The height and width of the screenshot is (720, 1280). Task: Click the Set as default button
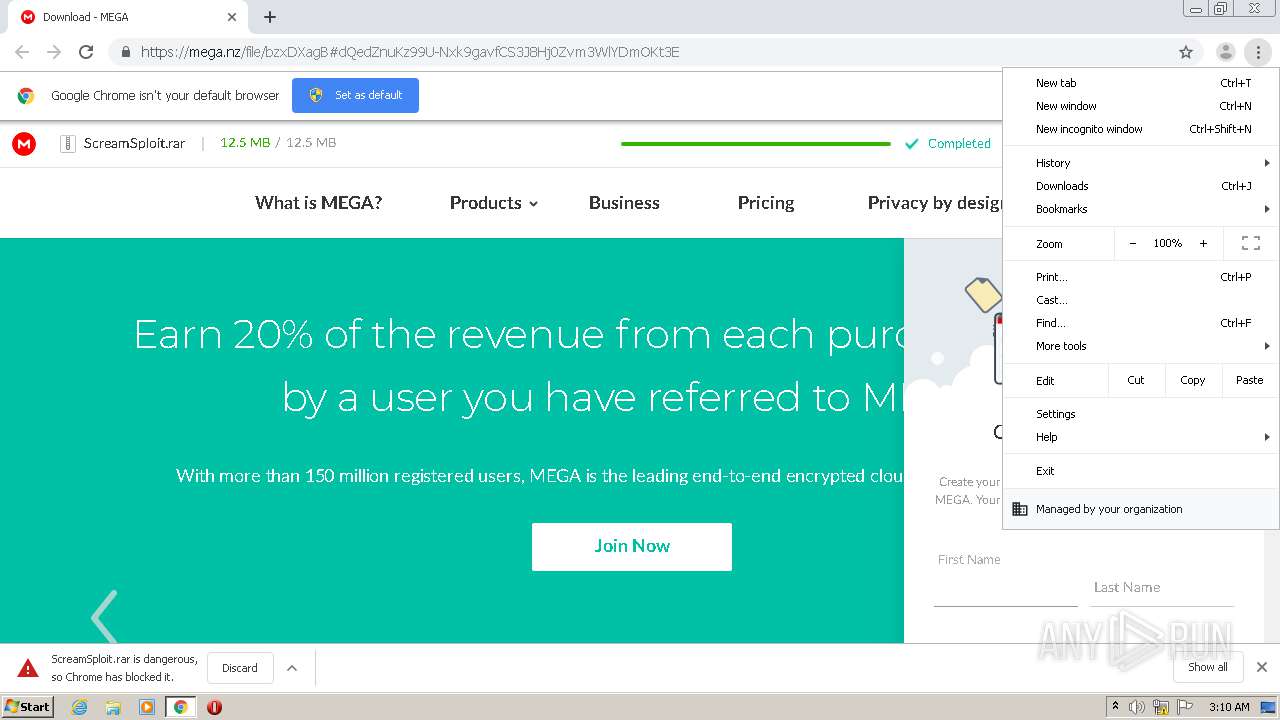[355, 95]
